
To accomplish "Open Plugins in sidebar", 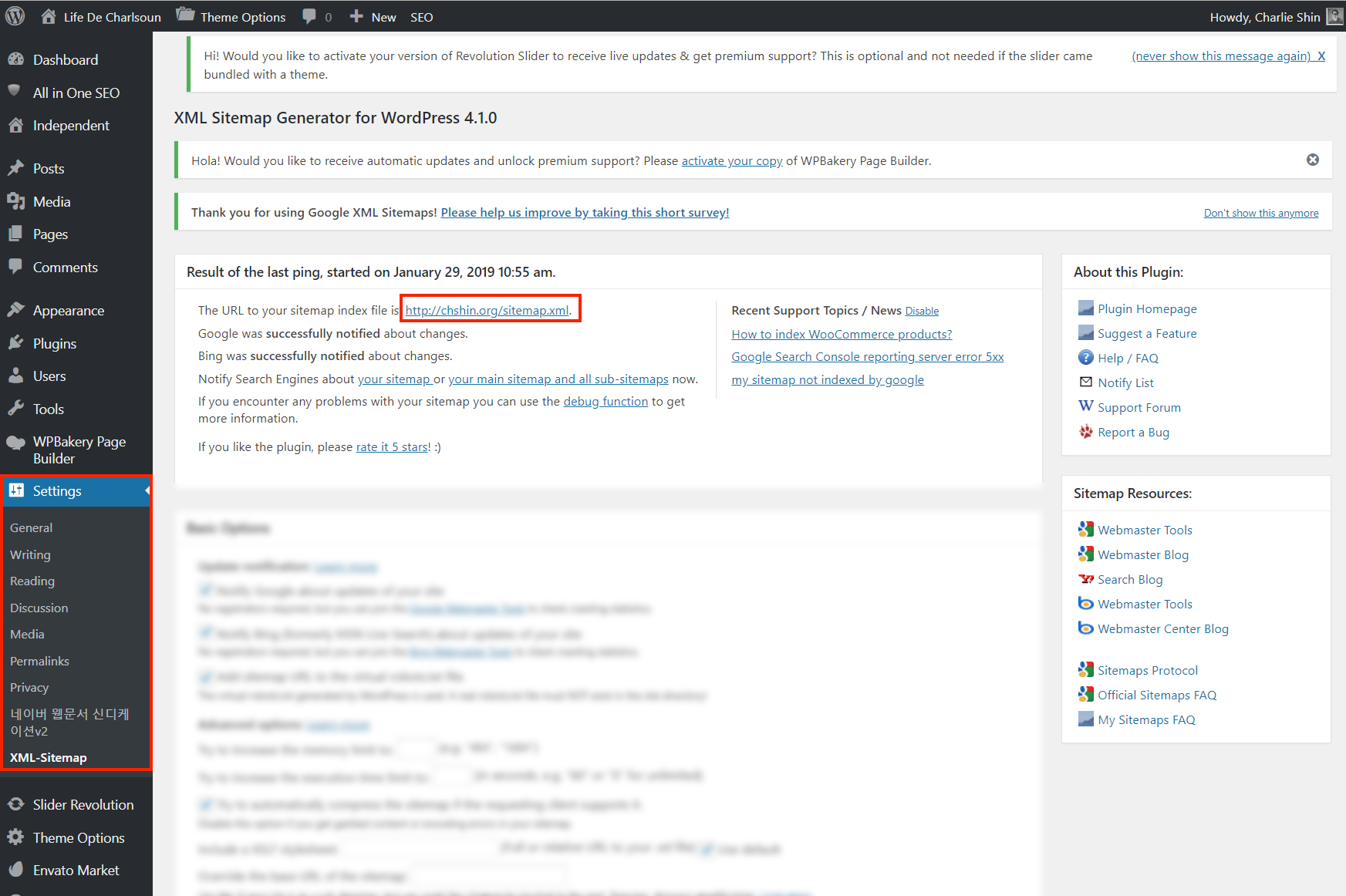I will 54,343.
